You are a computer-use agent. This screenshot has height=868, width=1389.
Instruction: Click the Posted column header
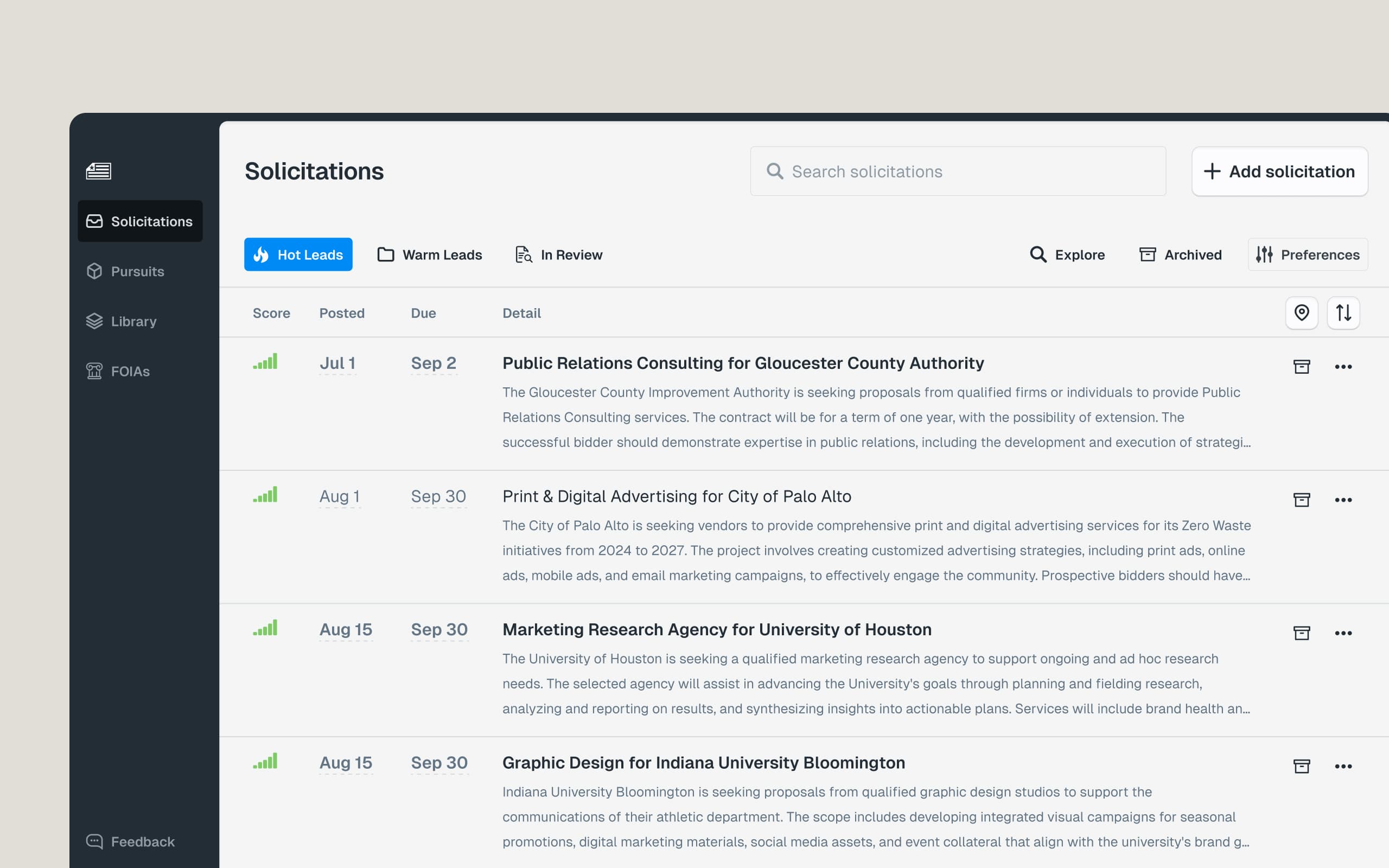tap(341, 313)
